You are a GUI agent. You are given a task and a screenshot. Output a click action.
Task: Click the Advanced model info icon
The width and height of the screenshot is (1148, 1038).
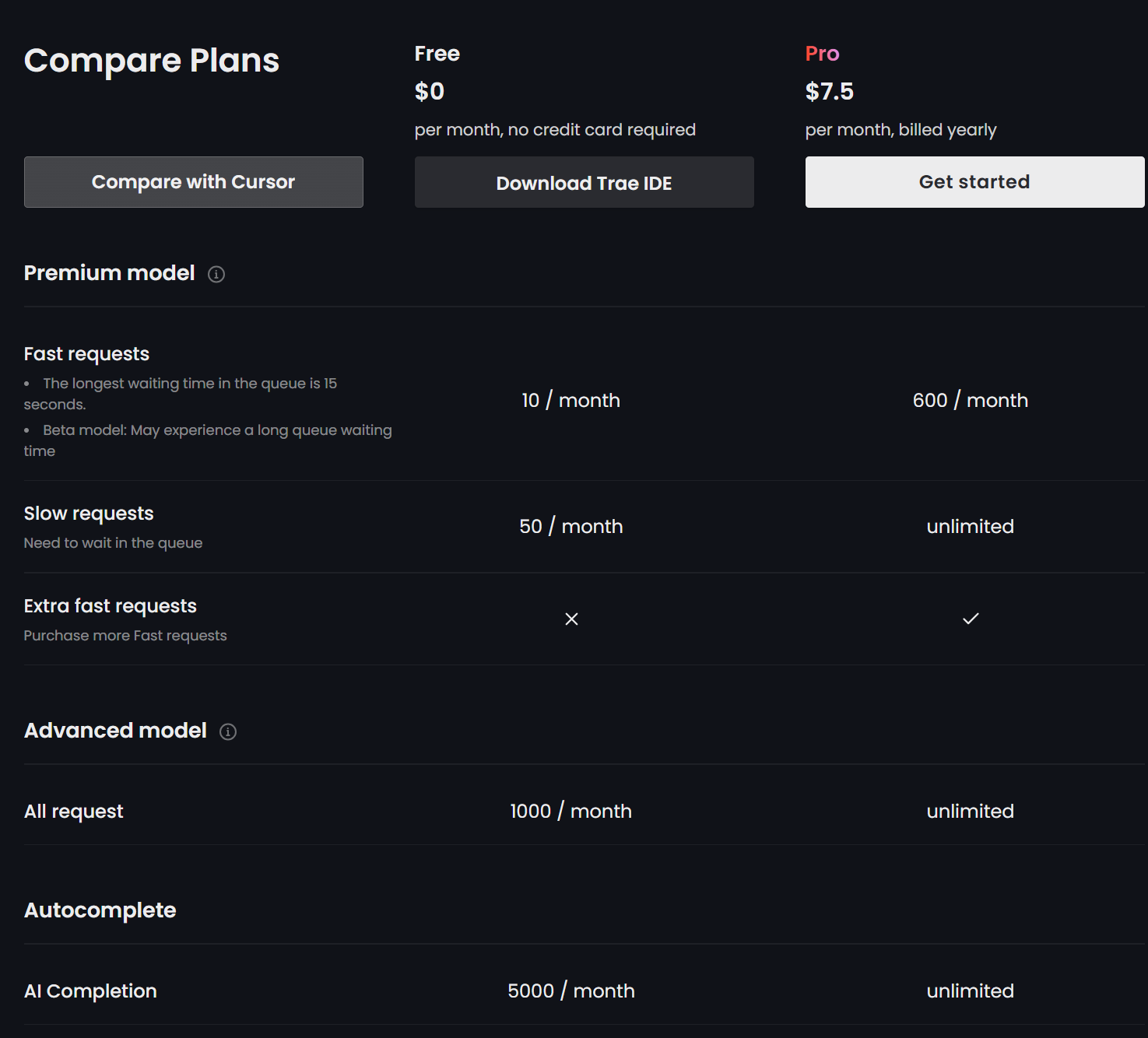coord(228,731)
